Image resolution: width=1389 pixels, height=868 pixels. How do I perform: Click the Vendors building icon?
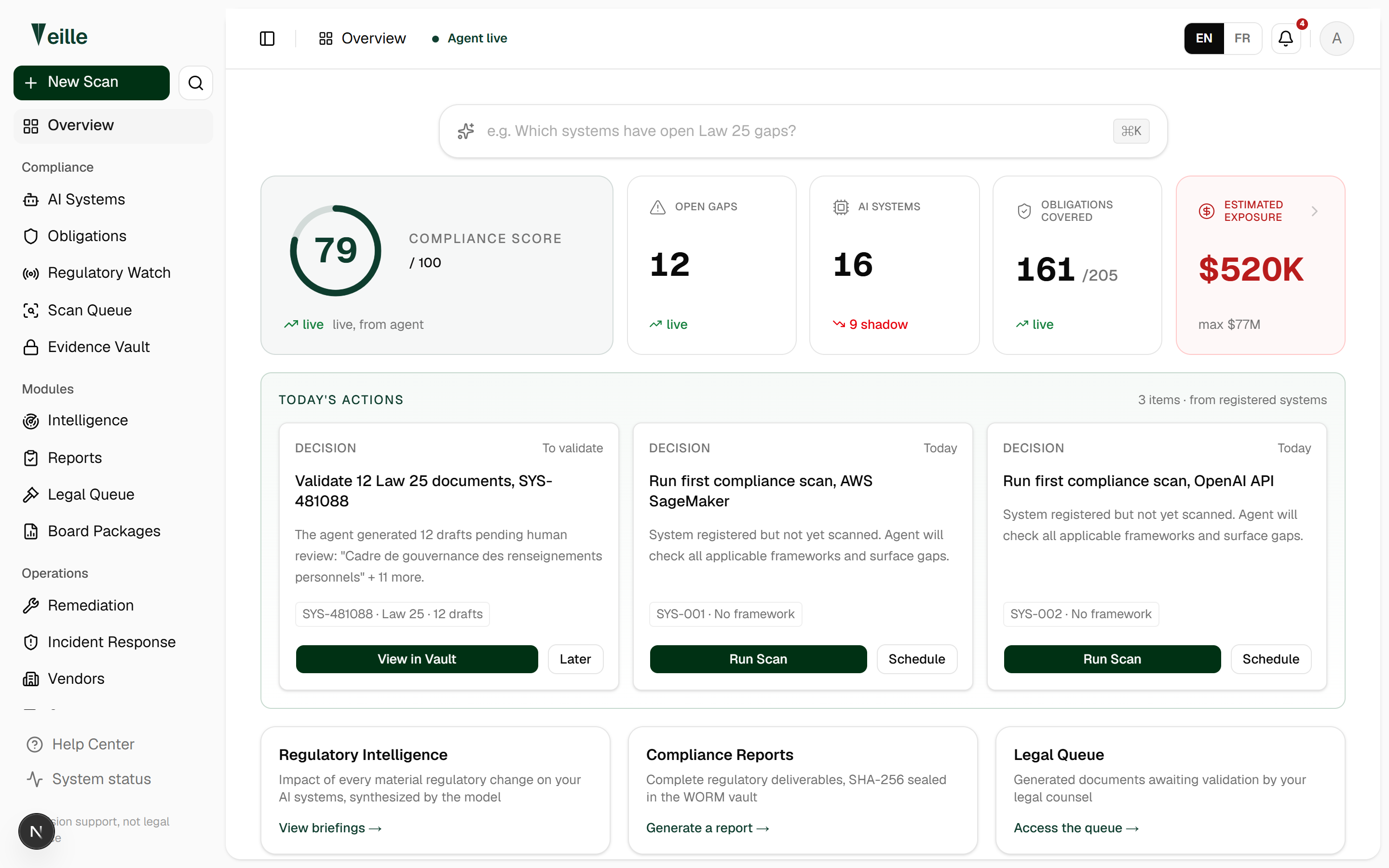point(31,679)
